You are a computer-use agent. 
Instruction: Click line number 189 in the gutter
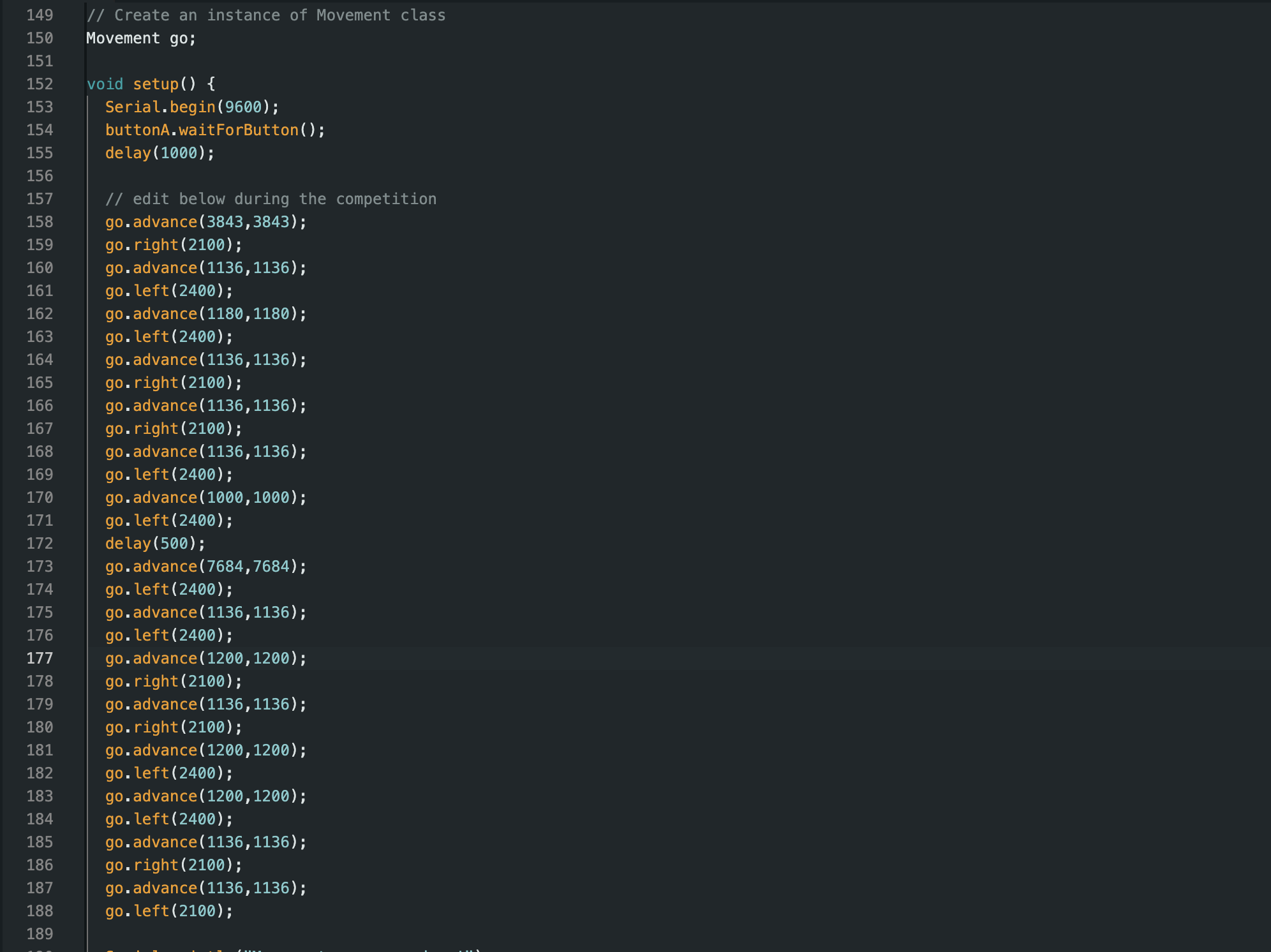click(41, 933)
